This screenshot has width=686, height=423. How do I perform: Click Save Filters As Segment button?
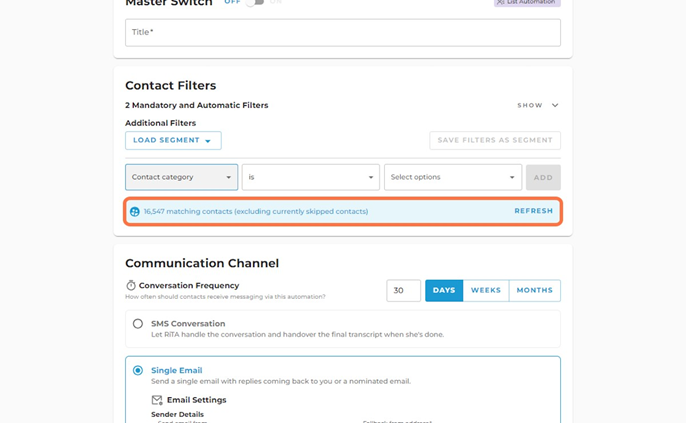495,140
